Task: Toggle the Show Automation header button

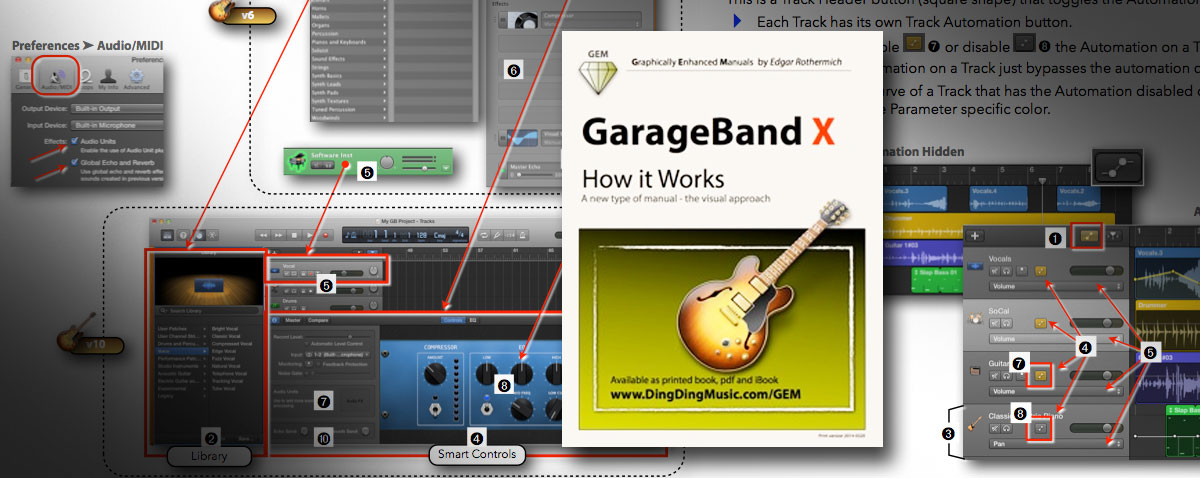Action: (1090, 236)
